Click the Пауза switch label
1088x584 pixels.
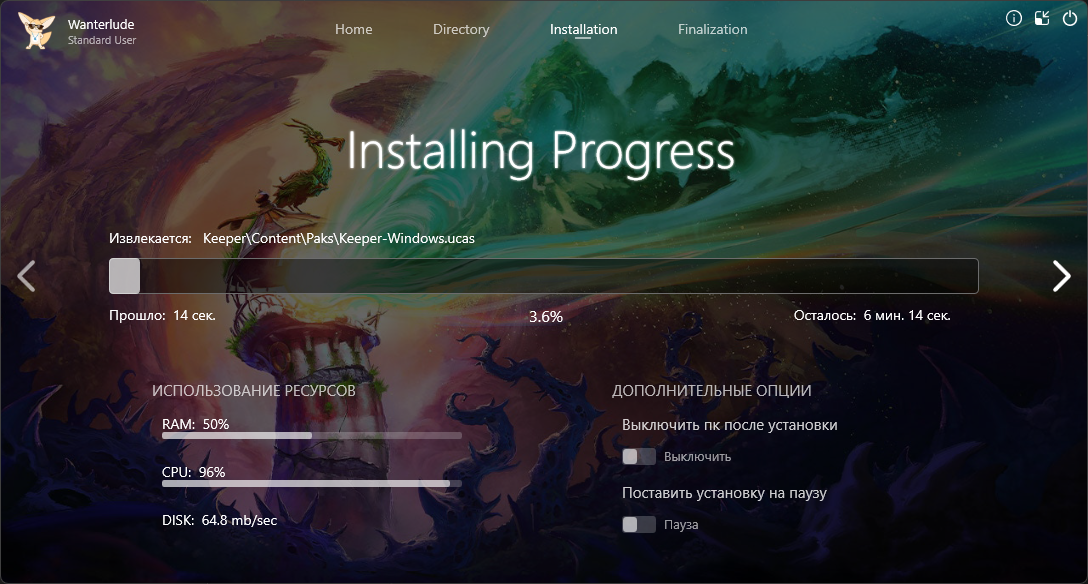(x=681, y=525)
